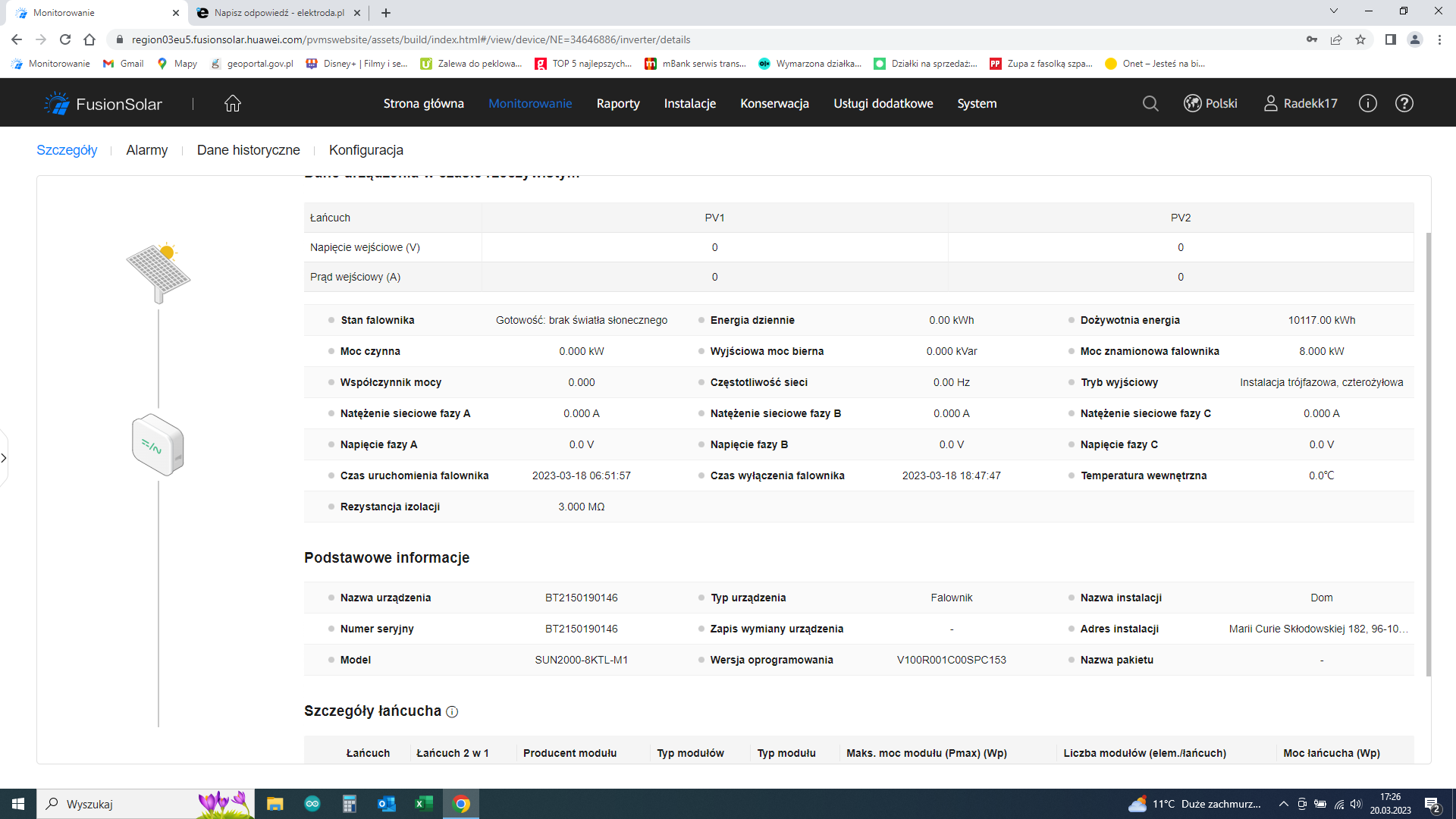Open the tab search dropdown arrow
This screenshot has height=819, width=1456.
coord(1334,11)
